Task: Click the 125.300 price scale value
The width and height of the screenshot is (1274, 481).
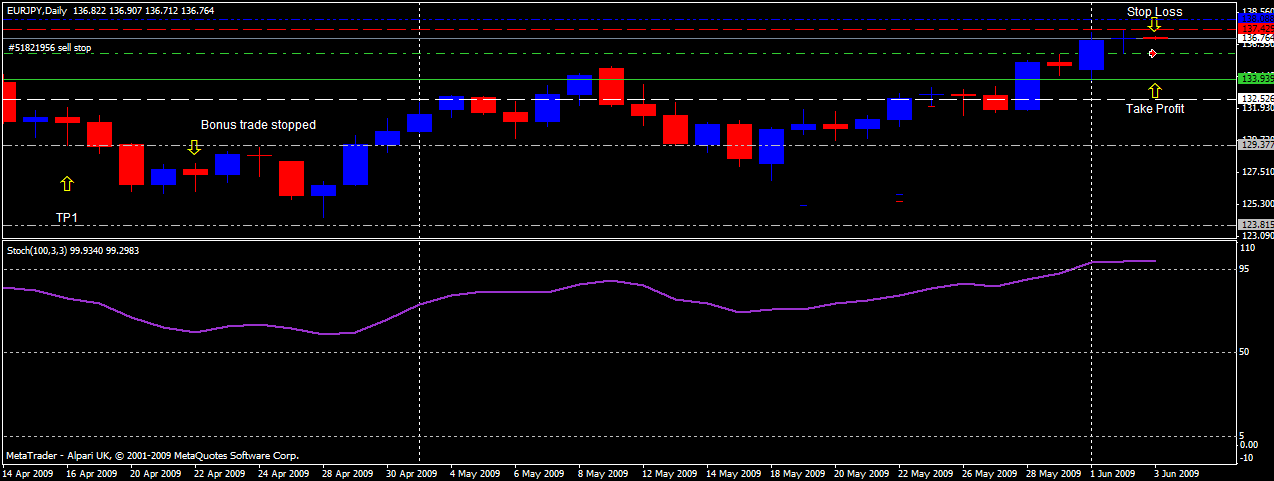Action: coord(1256,203)
